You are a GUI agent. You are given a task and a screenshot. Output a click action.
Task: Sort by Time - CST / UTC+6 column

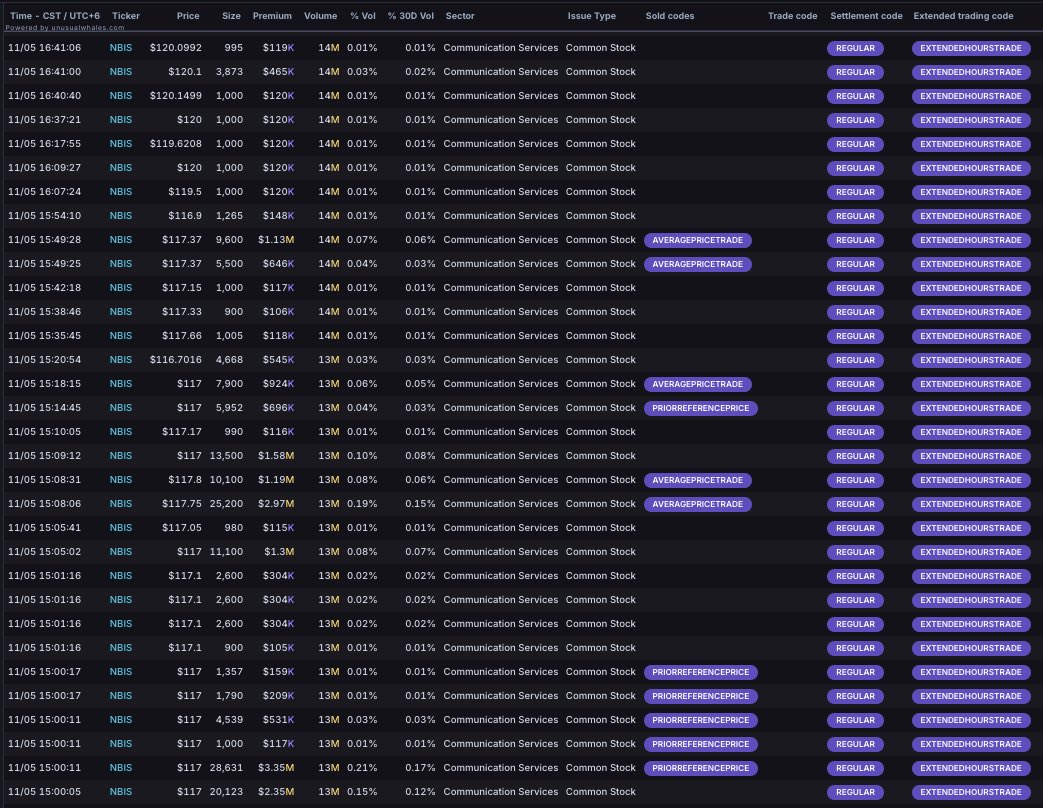click(55, 16)
